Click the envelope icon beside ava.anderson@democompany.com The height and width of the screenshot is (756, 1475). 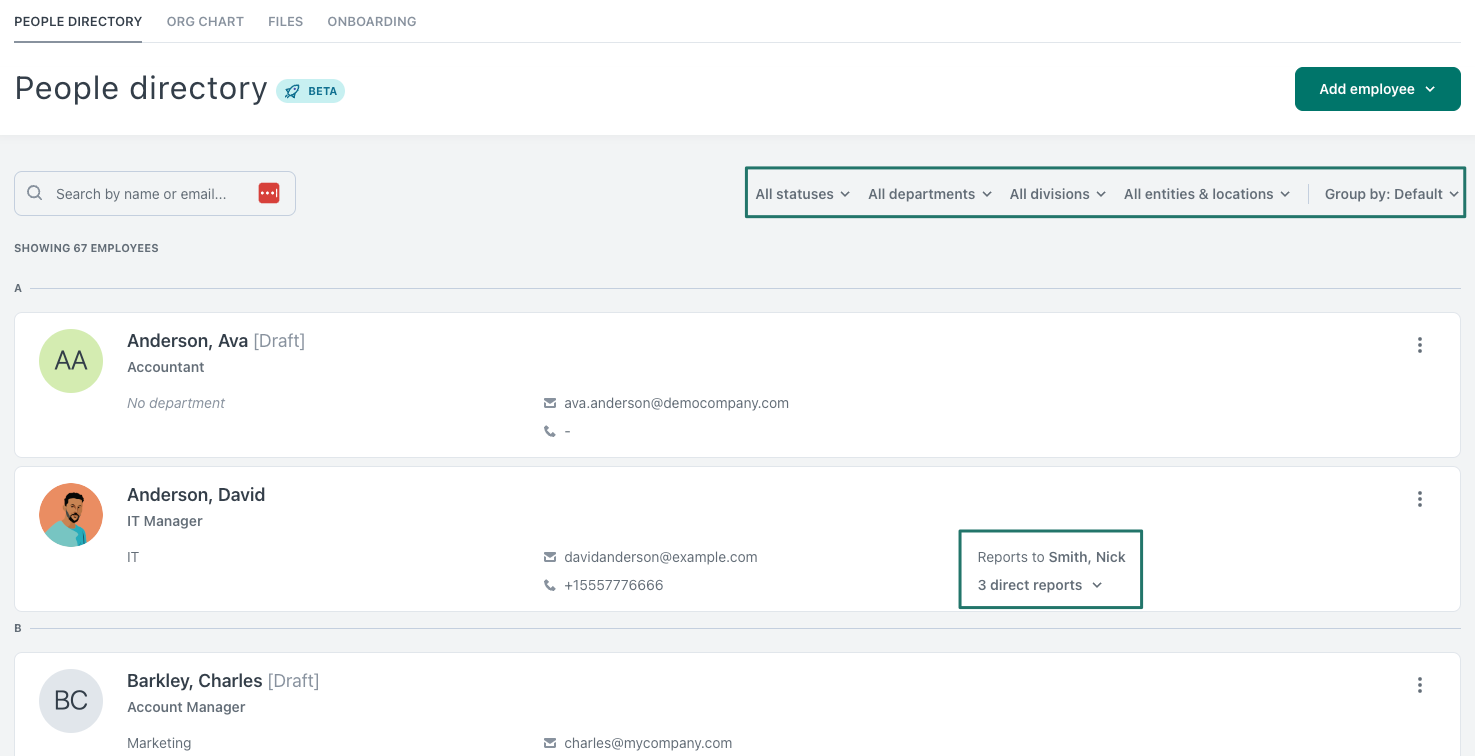tap(550, 403)
